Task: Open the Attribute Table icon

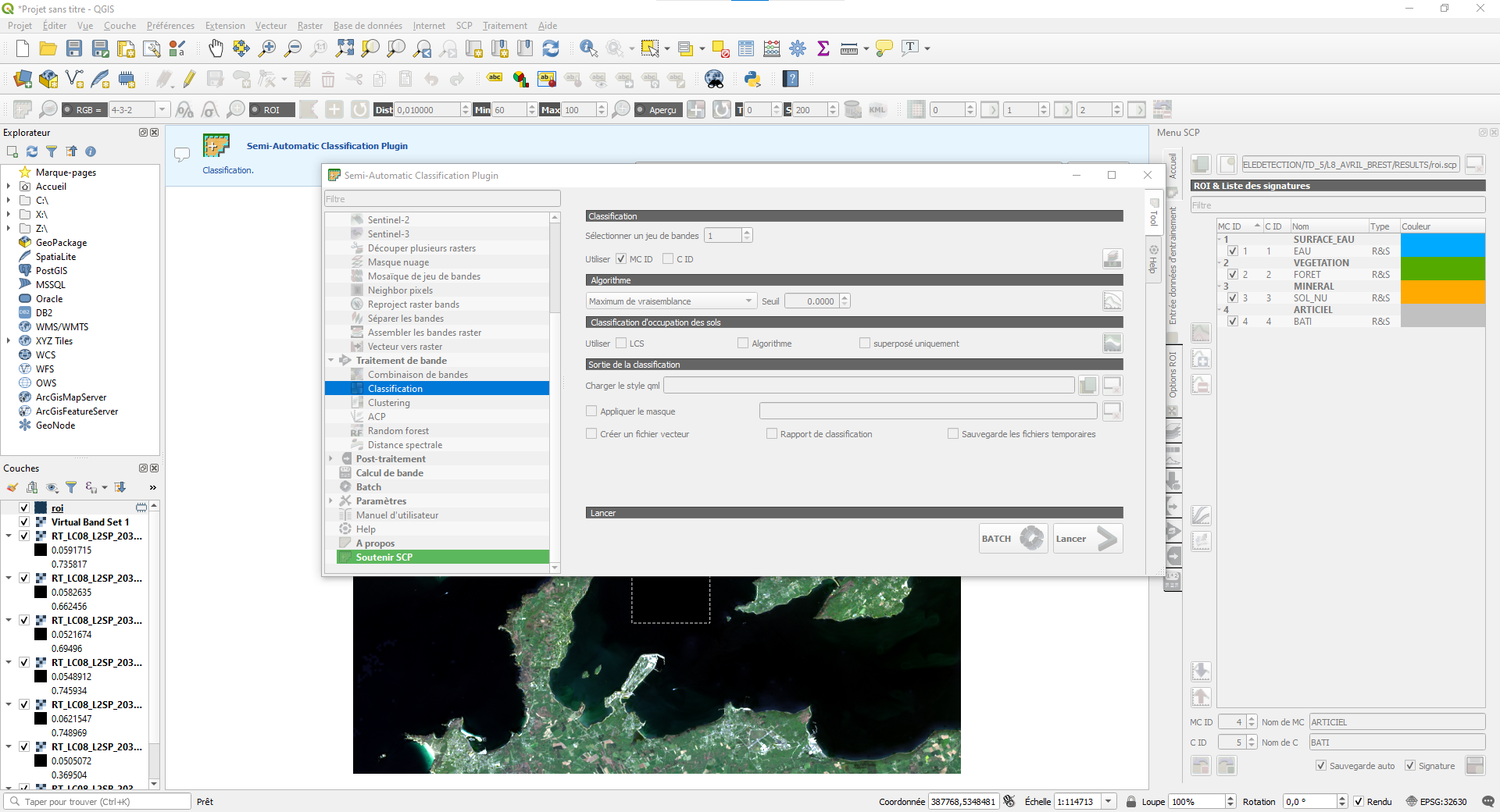Action: [x=746, y=48]
